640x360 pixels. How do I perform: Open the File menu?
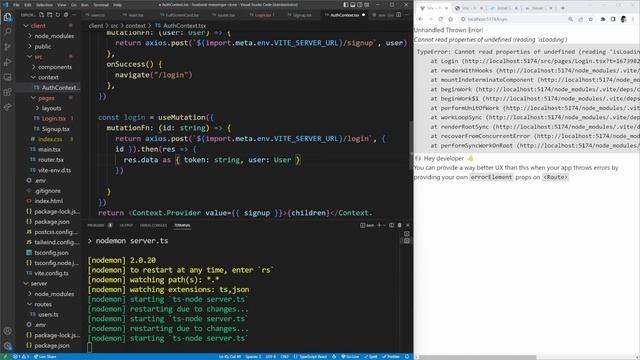16,5
